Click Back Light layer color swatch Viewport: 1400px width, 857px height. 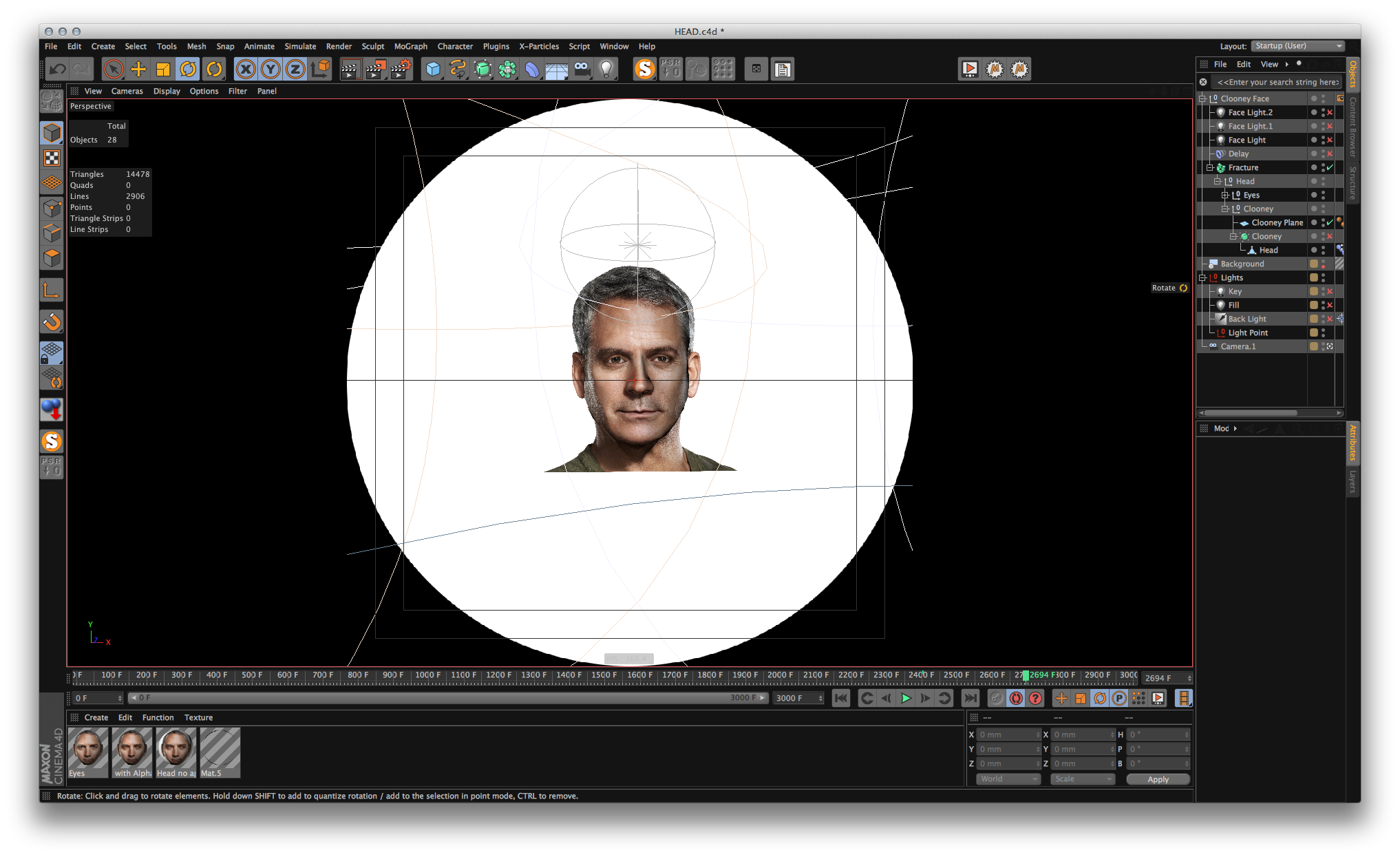pos(1313,319)
